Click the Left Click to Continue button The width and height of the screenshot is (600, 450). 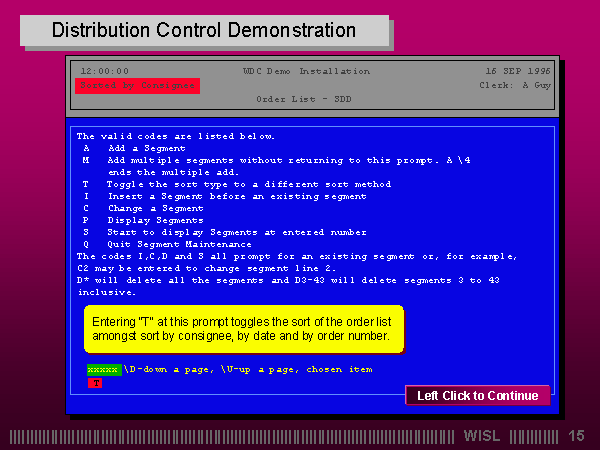pos(477,395)
